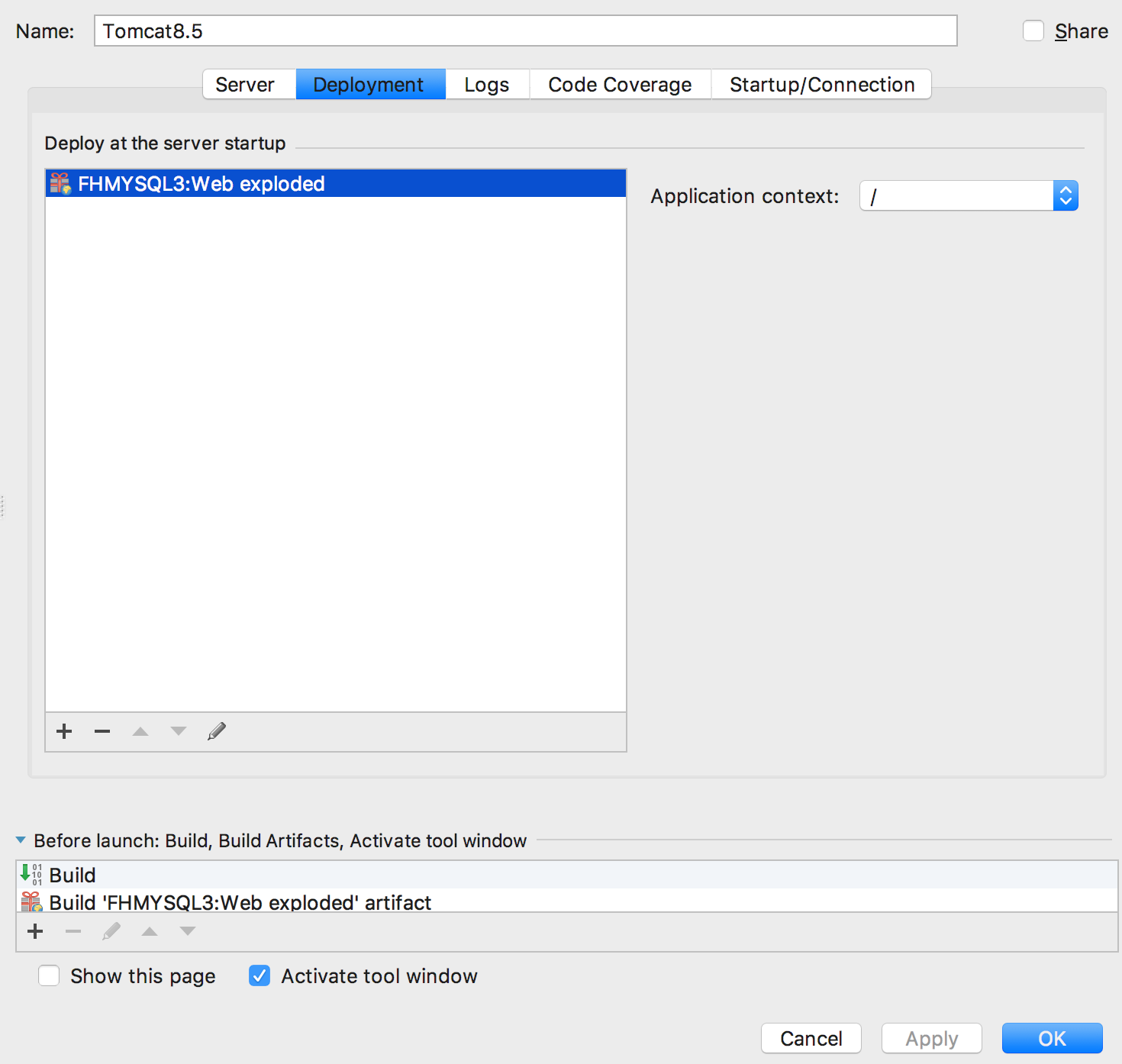Click the Apply button
Screen dimensions: 1122x1064
pyautogui.click(x=932, y=1038)
